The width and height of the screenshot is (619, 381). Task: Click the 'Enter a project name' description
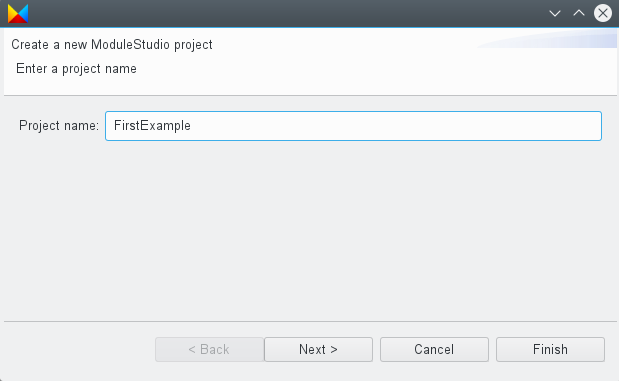pyautogui.click(x=76, y=69)
